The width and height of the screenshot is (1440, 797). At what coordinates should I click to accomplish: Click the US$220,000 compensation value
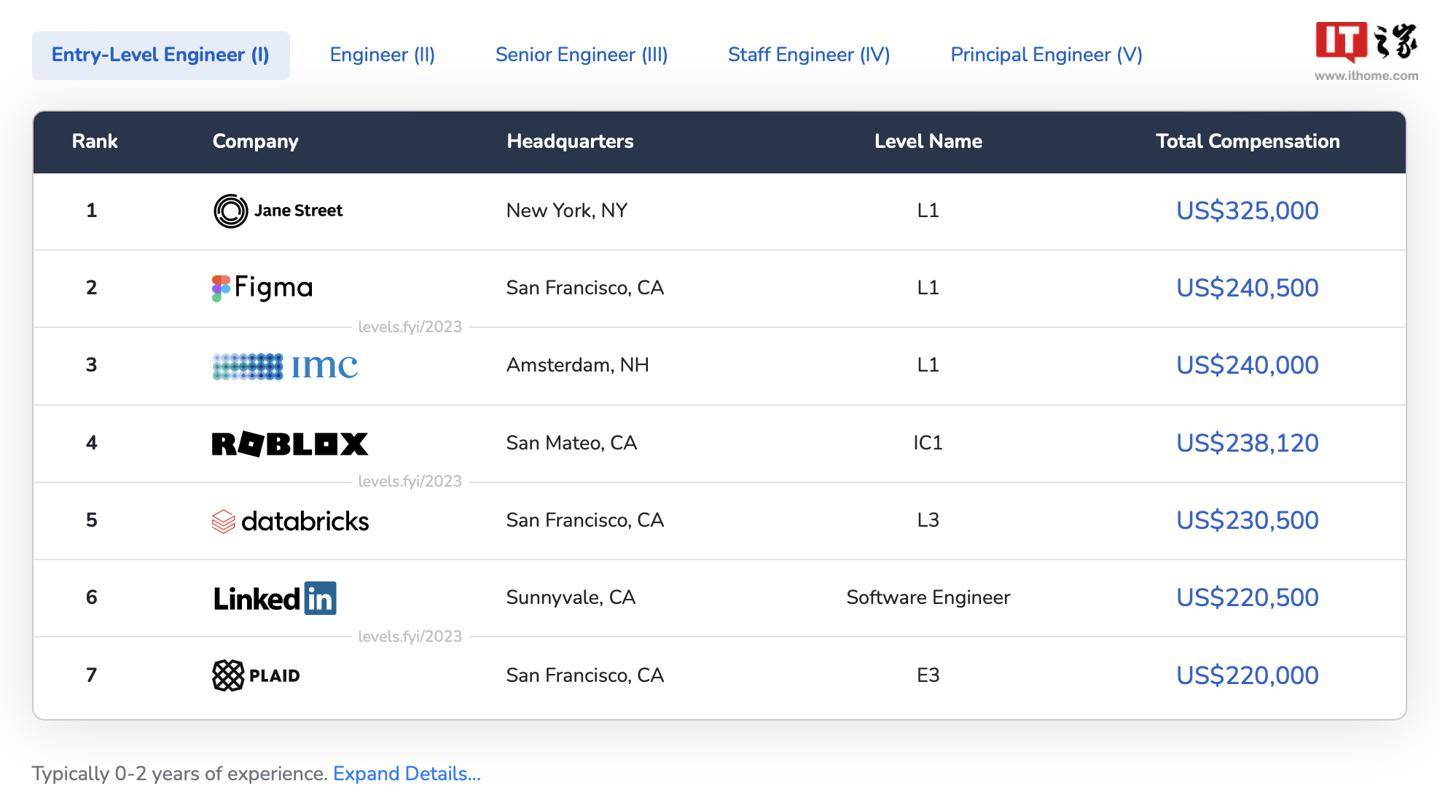(x=1247, y=675)
